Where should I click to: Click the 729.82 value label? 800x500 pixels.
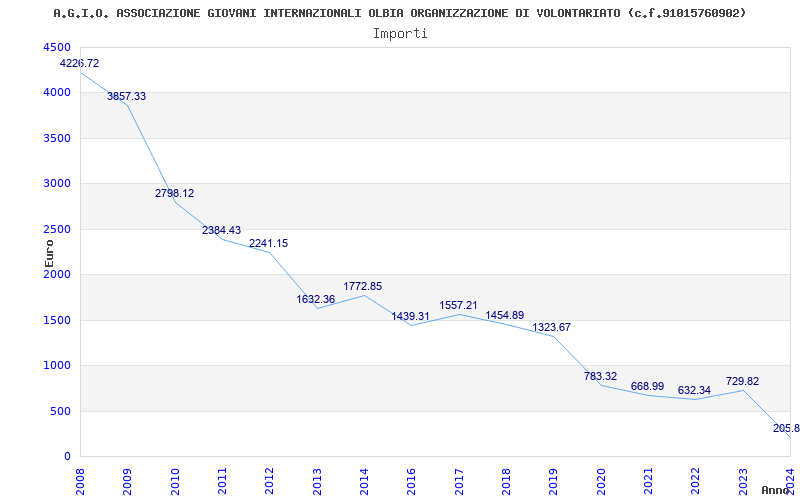742,381
